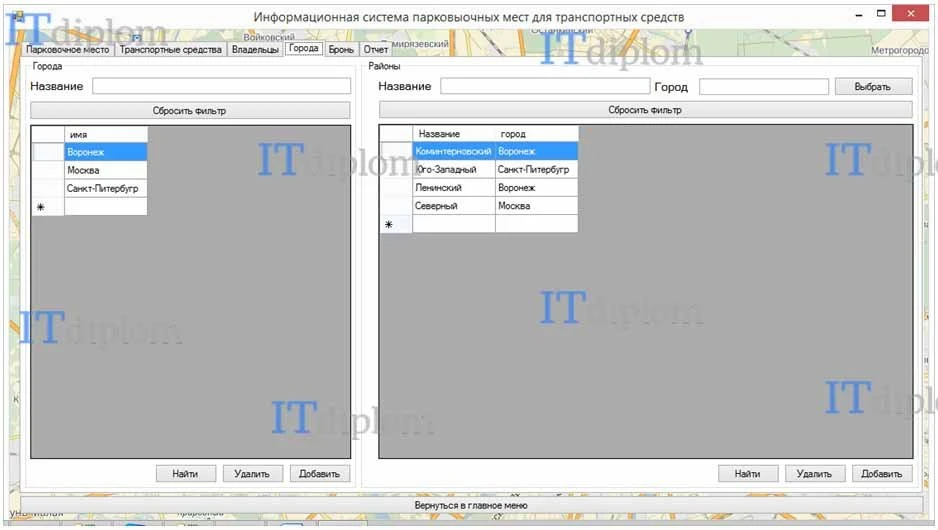
Task: Select the Ленинский district cell
Action: coord(453,187)
